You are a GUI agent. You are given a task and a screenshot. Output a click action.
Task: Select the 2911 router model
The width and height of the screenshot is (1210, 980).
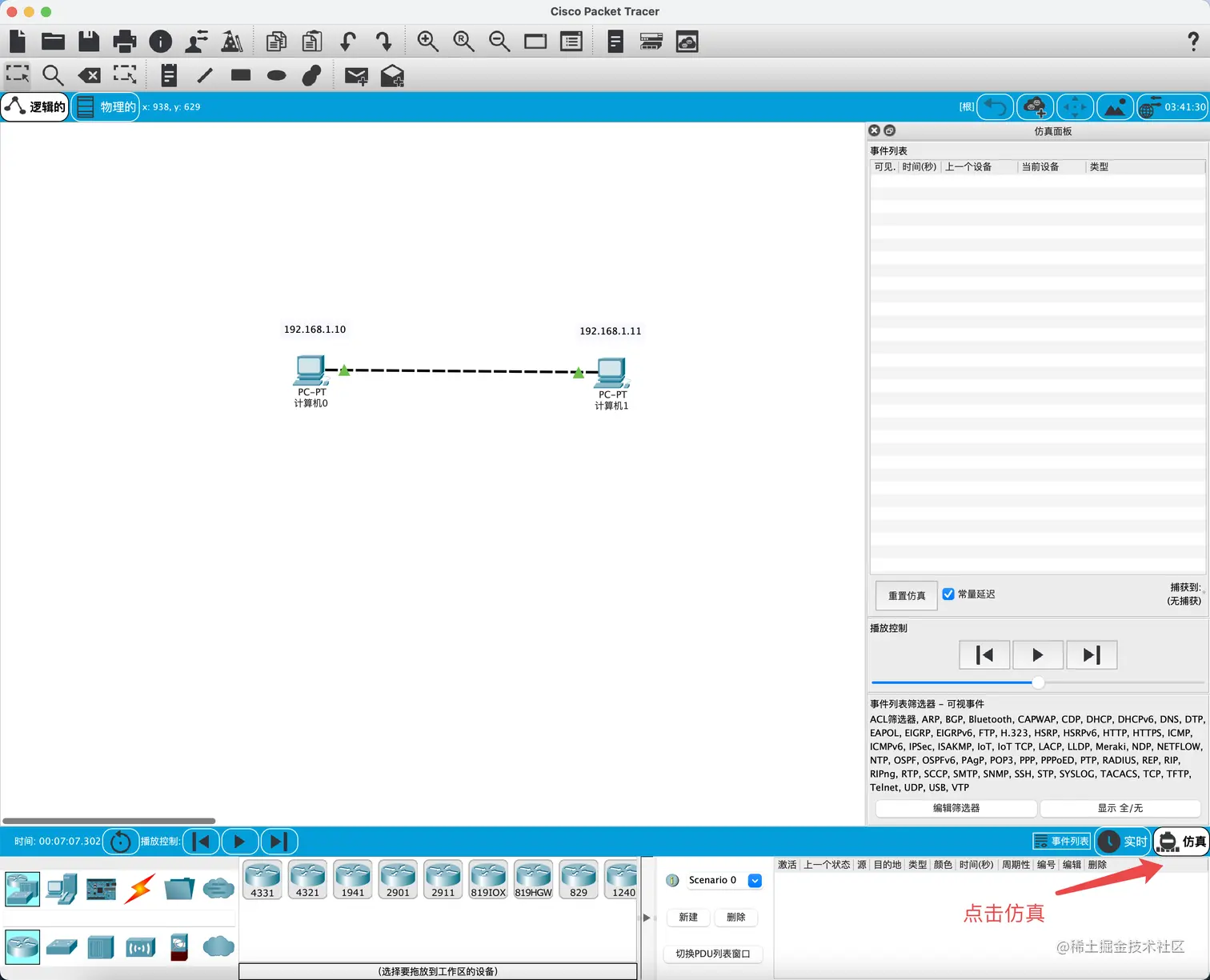(x=443, y=880)
